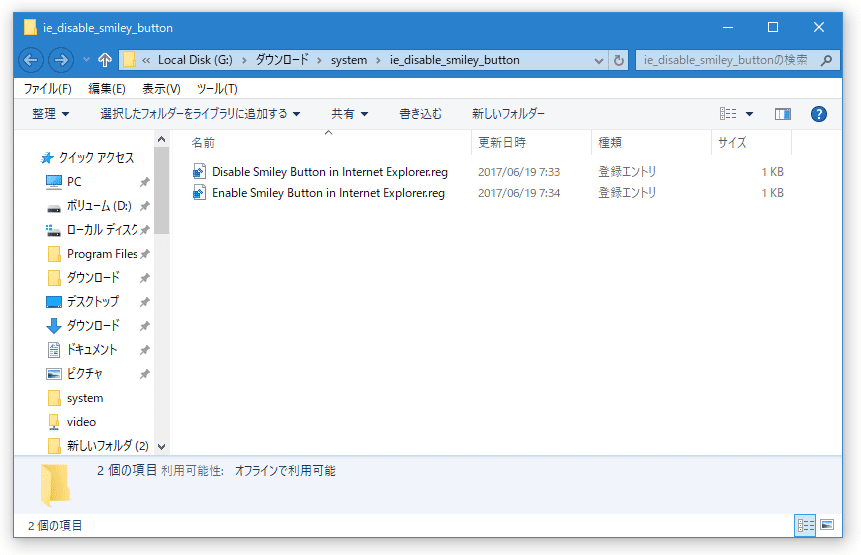Refresh the folder view
861x555 pixels.
[x=619, y=60]
